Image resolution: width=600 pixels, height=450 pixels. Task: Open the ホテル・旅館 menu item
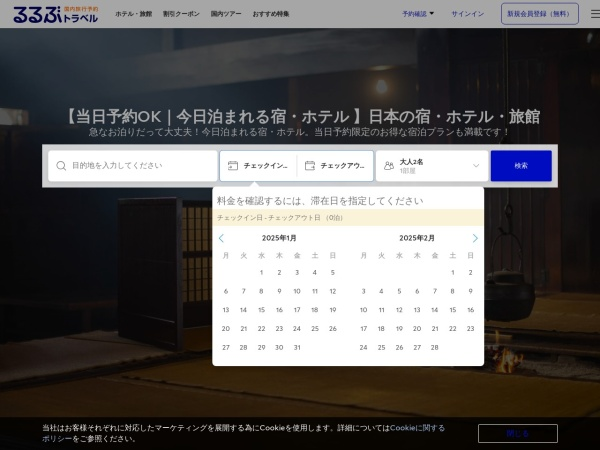pyautogui.click(x=133, y=14)
